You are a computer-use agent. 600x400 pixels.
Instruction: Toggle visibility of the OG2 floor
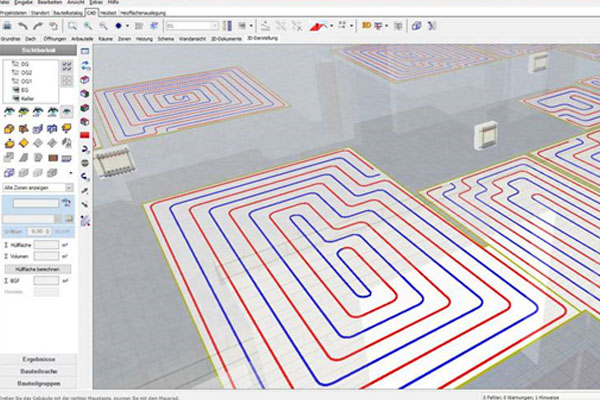pos(16,73)
